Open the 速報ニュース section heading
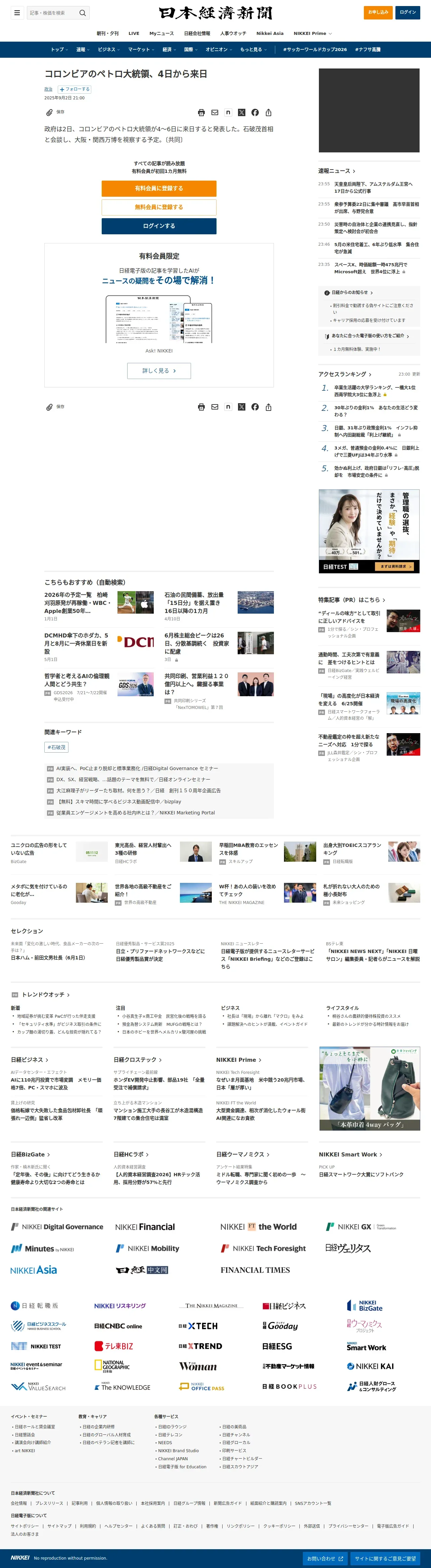The image size is (431, 1568). coord(336,171)
